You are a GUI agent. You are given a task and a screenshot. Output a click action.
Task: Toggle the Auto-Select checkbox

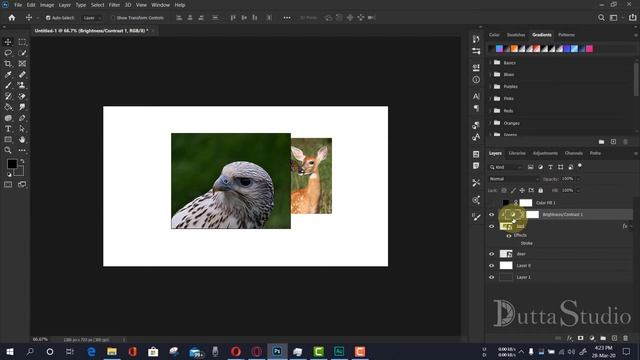[48, 18]
